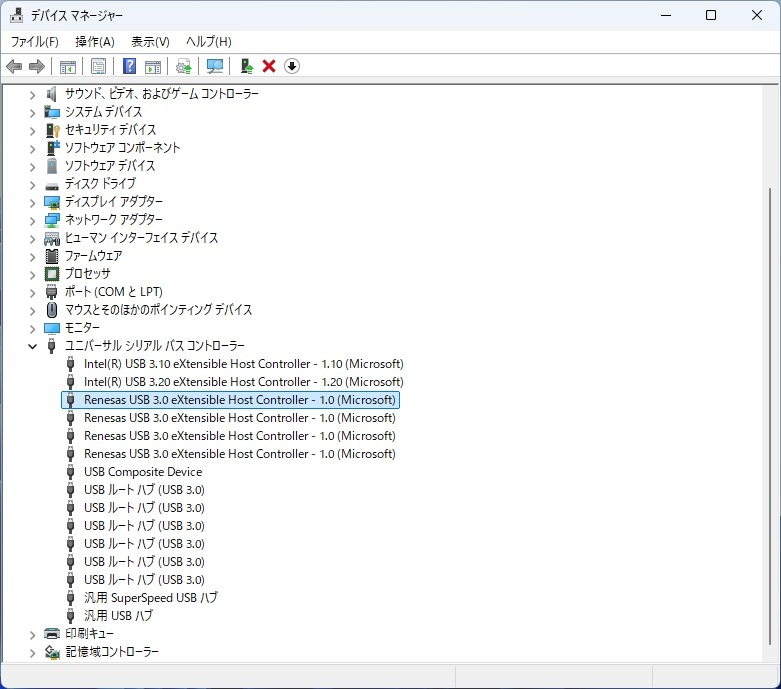Open the ファイル(F) menu
This screenshot has height=689, width=781.
[34, 41]
